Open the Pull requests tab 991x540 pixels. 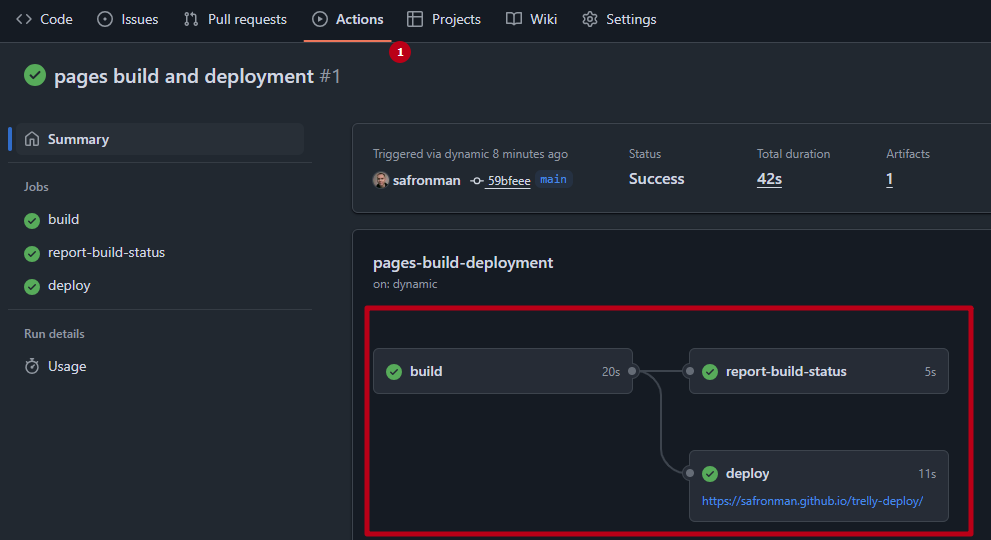236,19
